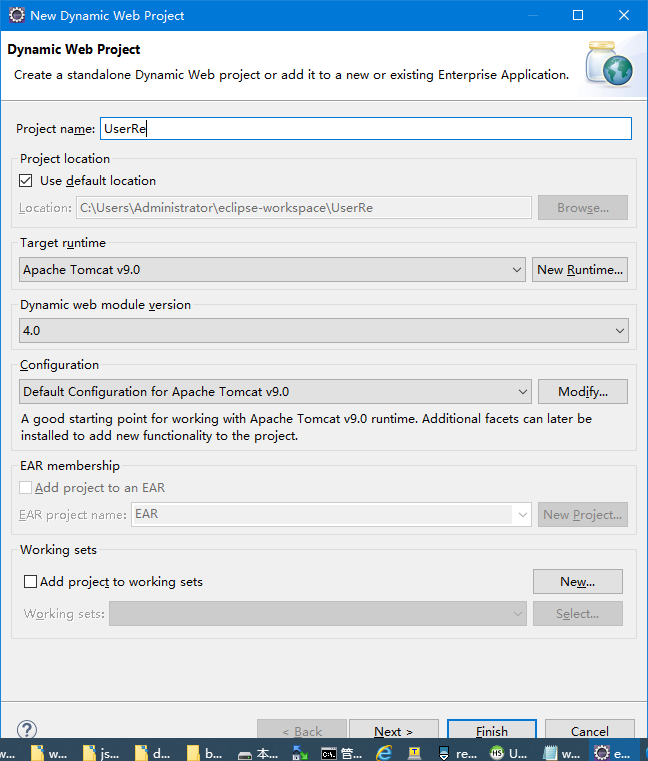Click the 'Project name:' label
This screenshot has width=648, height=761.
[x=55, y=129]
